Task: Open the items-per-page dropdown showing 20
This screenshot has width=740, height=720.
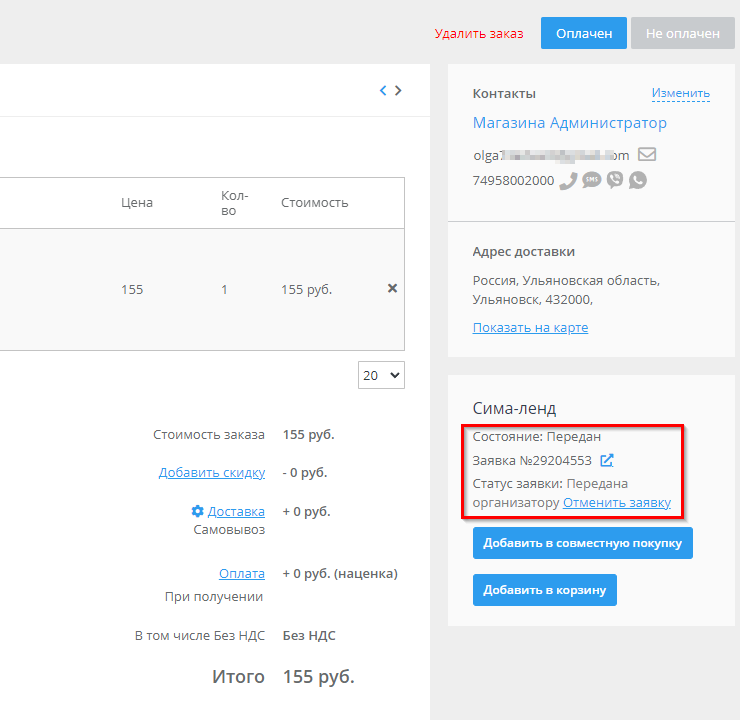Action: (x=380, y=375)
